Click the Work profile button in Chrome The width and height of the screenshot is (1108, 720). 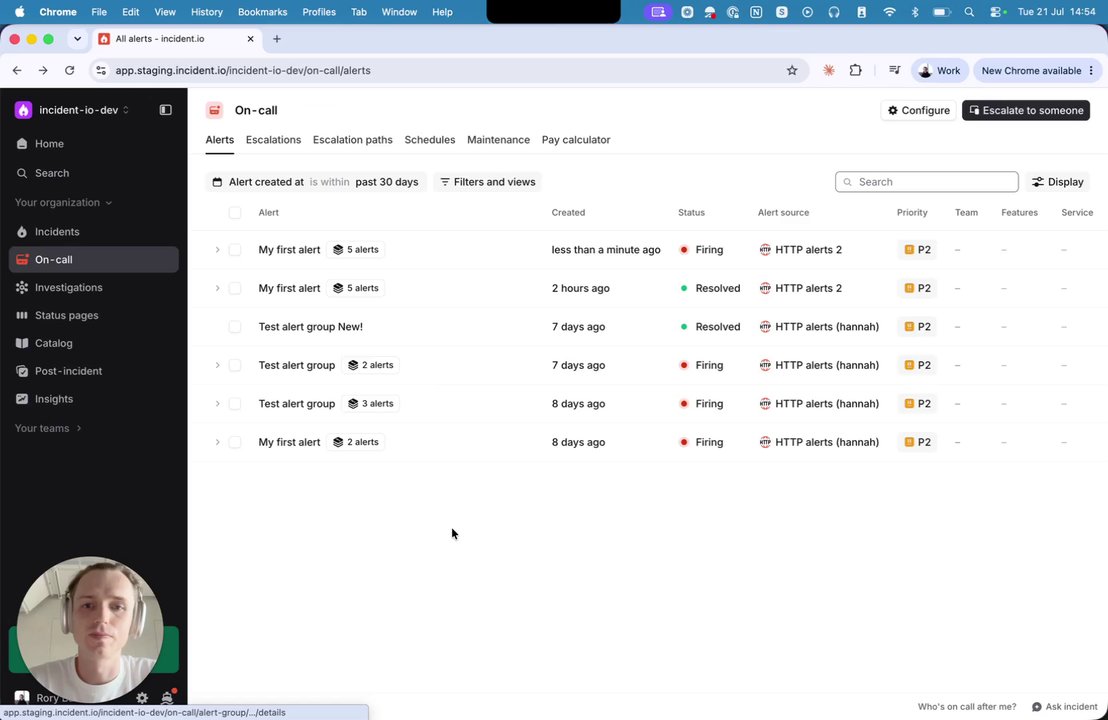click(x=940, y=71)
